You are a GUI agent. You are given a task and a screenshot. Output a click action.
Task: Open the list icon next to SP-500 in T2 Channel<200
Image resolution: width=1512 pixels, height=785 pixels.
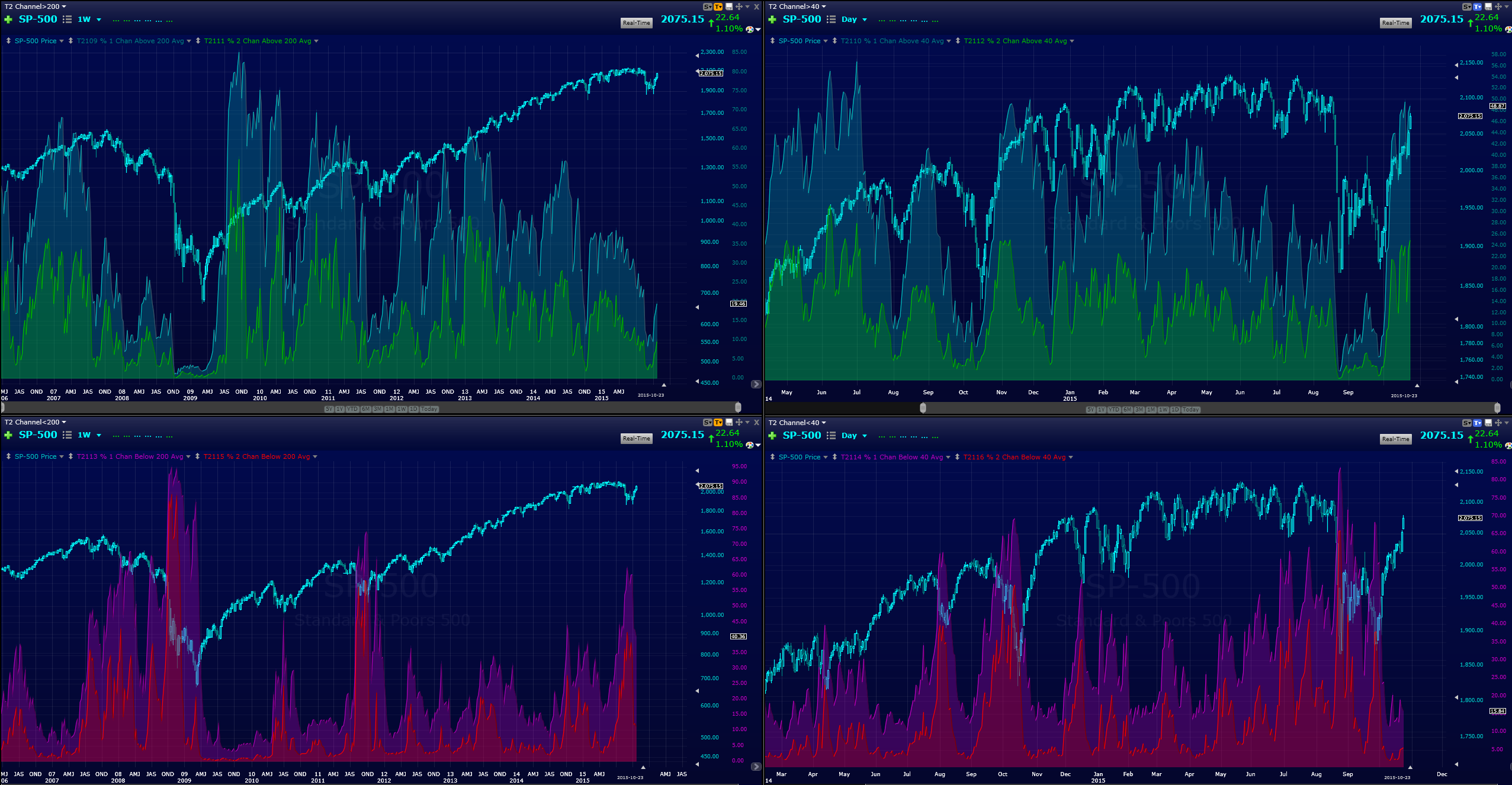[68, 435]
